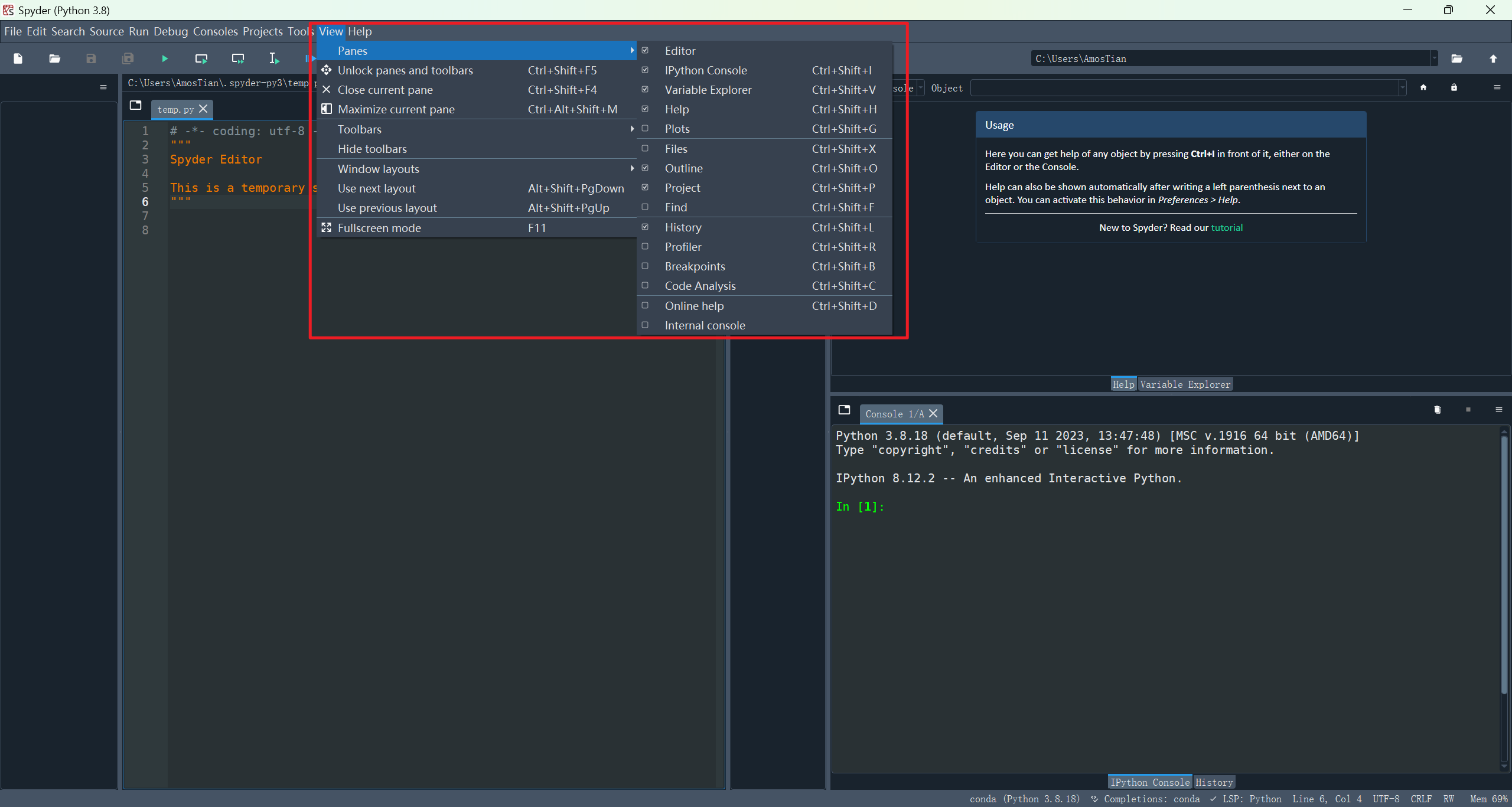Enable the Plots pane checkbox
This screenshot has height=807, width=1512.
click(x=645, y=129)
